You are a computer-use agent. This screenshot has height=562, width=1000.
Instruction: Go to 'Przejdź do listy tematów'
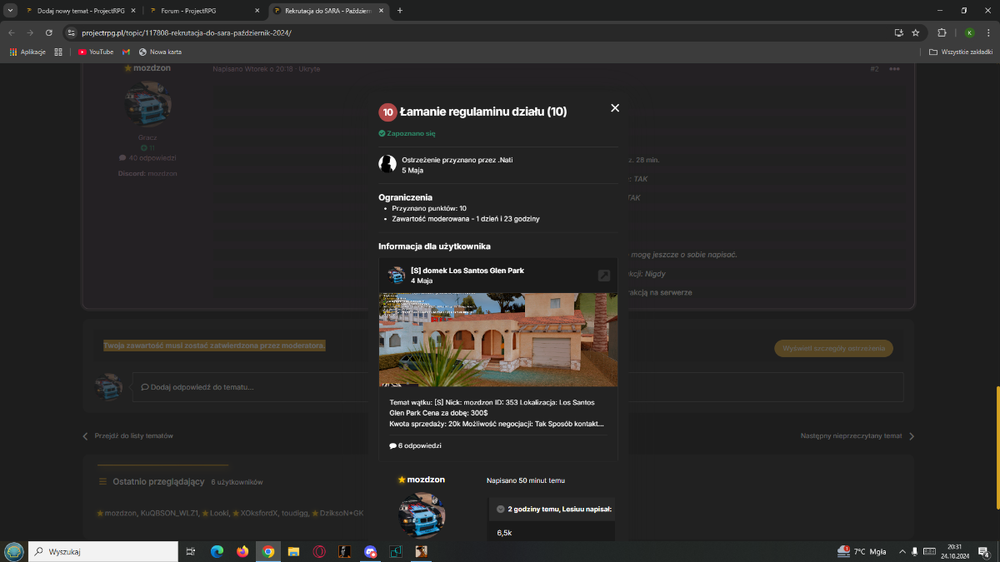click(128, 436)
